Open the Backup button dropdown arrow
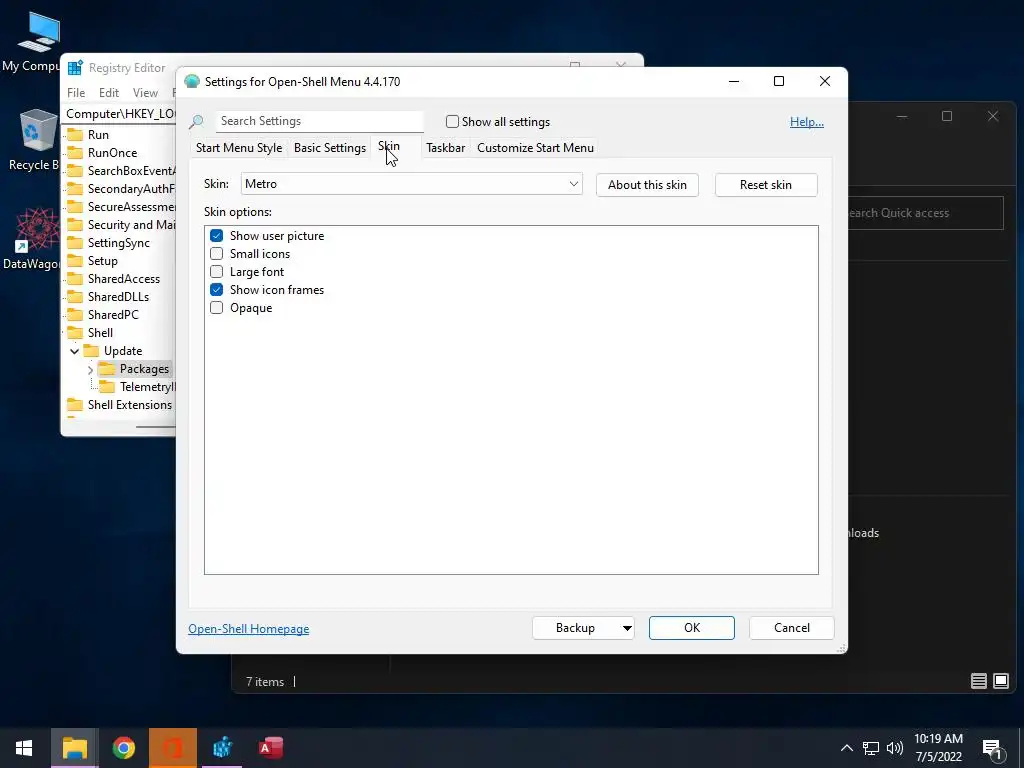This screenshot has width=1024, height=768. click(x=626, y=628)
